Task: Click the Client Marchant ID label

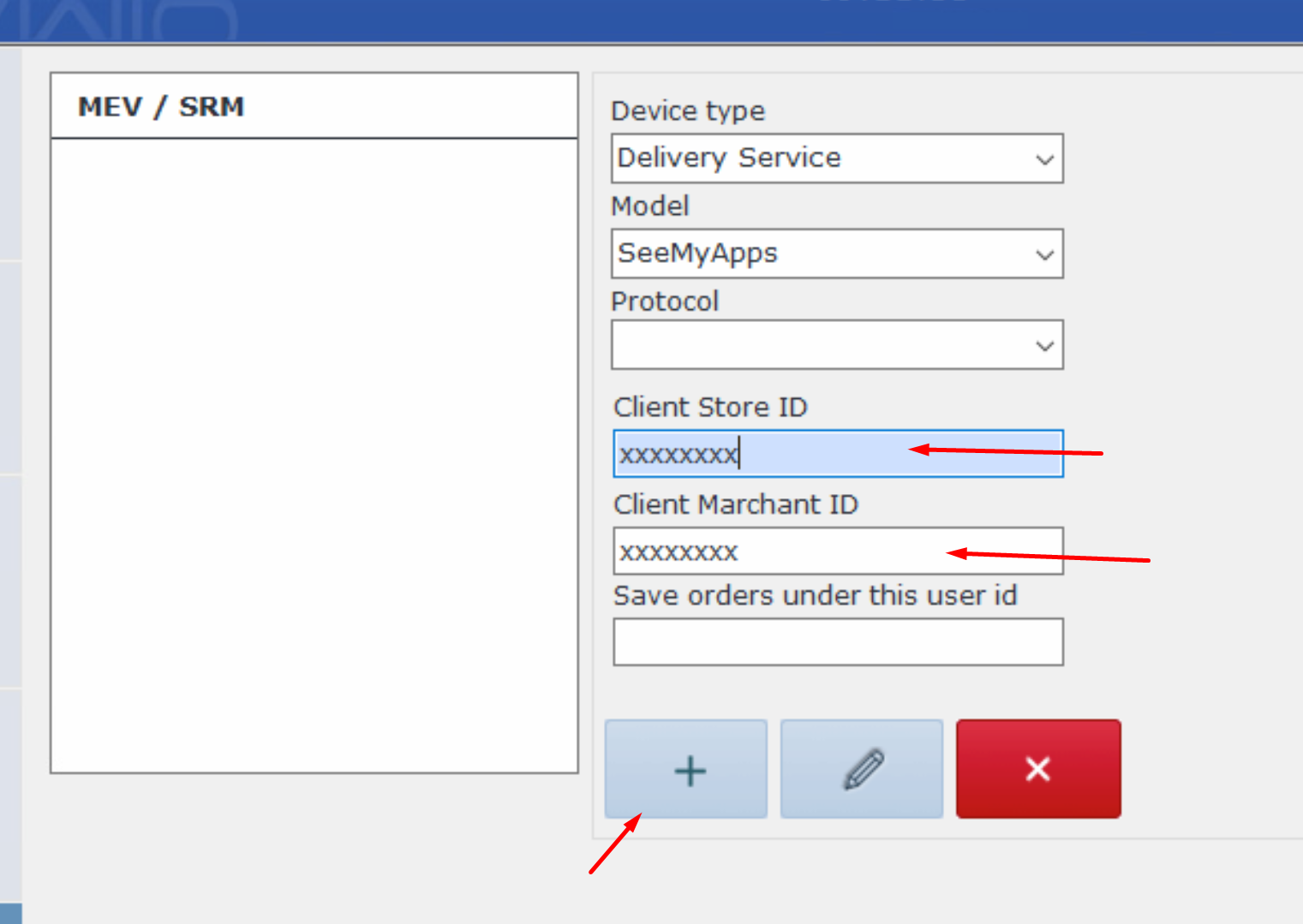Action: (736, 504)
